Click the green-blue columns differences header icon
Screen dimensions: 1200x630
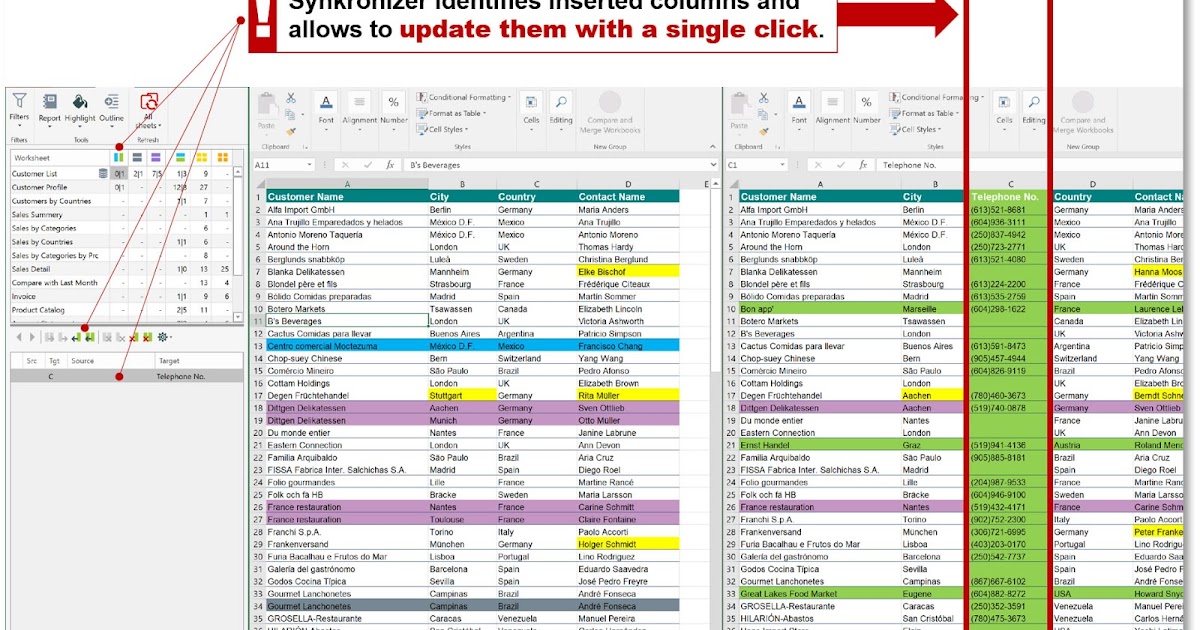point(118,157)
